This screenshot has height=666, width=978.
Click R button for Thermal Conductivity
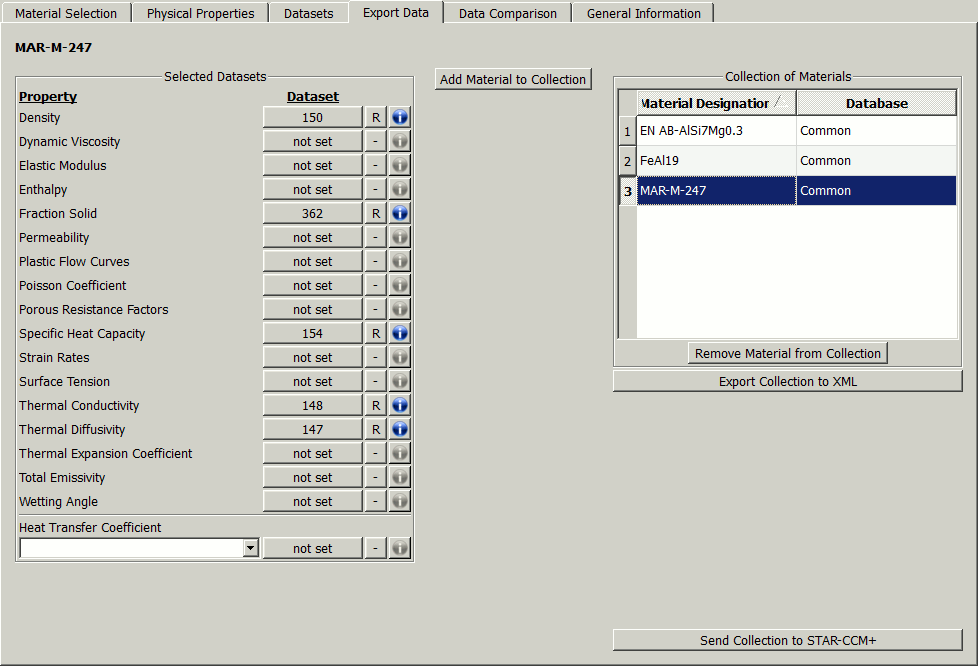click(376, 405)
